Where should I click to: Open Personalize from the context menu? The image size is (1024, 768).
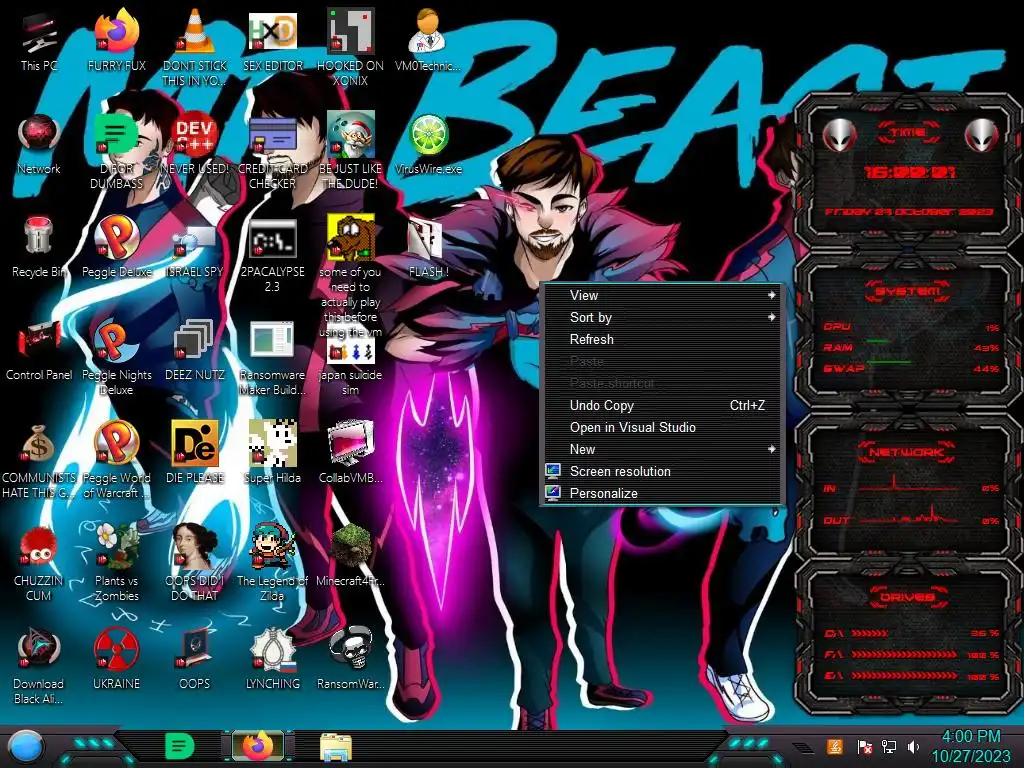tap(662, 494)
